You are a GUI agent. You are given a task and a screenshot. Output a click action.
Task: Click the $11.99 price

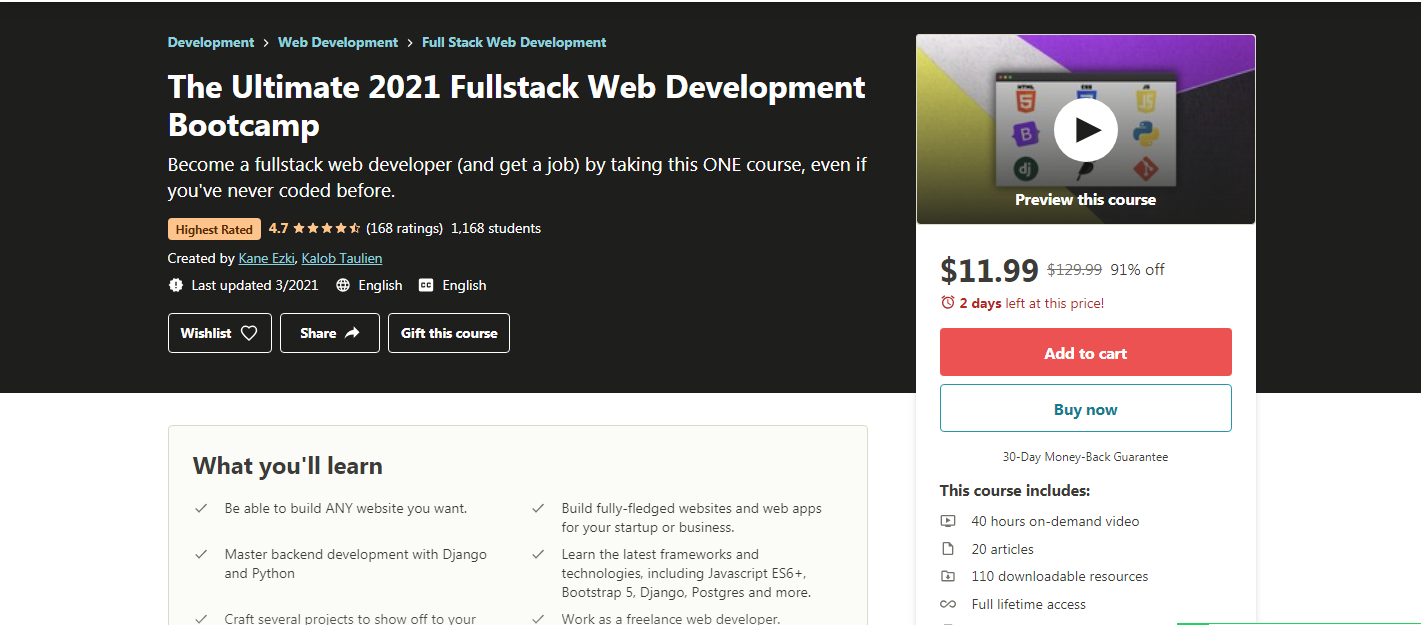click(989, 270)
